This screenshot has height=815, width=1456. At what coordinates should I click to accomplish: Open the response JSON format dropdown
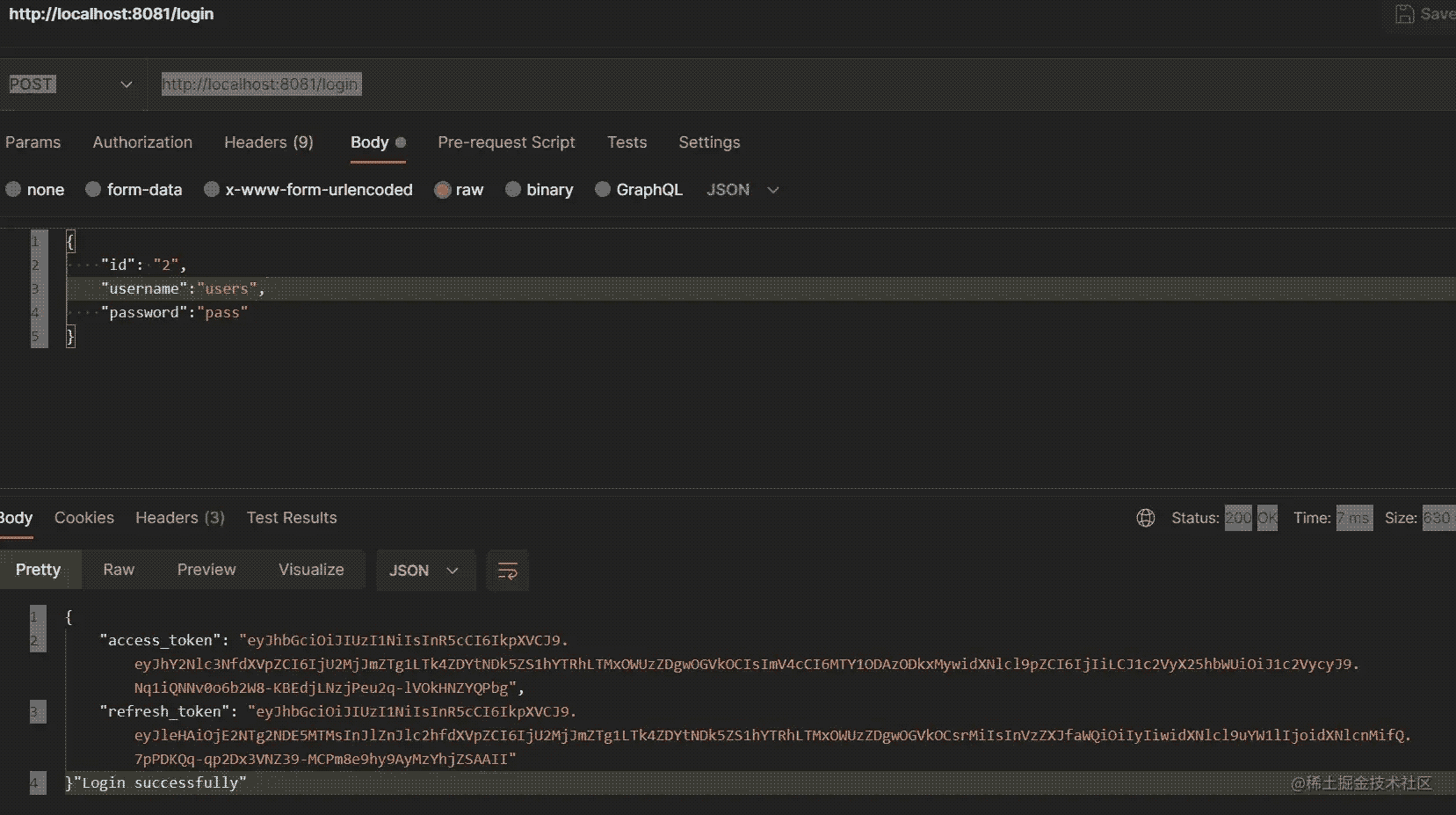pyautogui.click(x=424, y=571)
